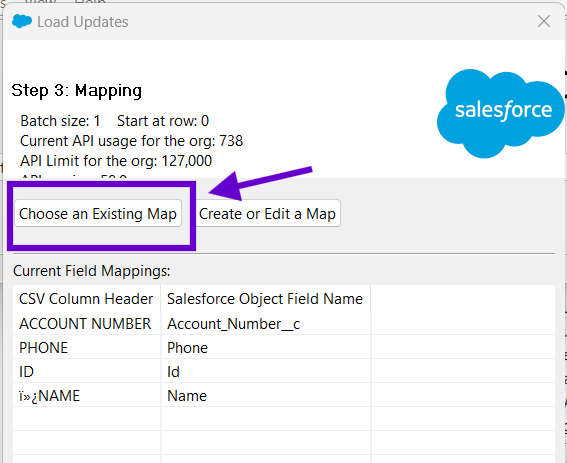567x463 pixels.
Task: Select the Id Salesforce field cell
Action: click(x=266, y=371)
